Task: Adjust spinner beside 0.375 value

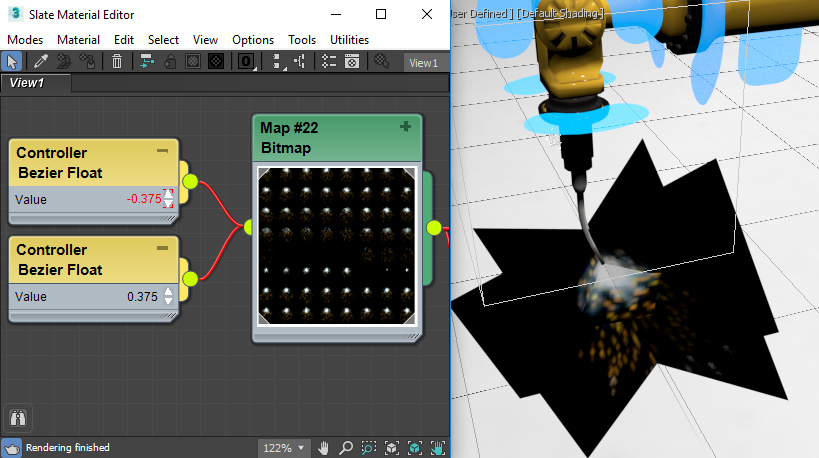Action: [168, 296]
